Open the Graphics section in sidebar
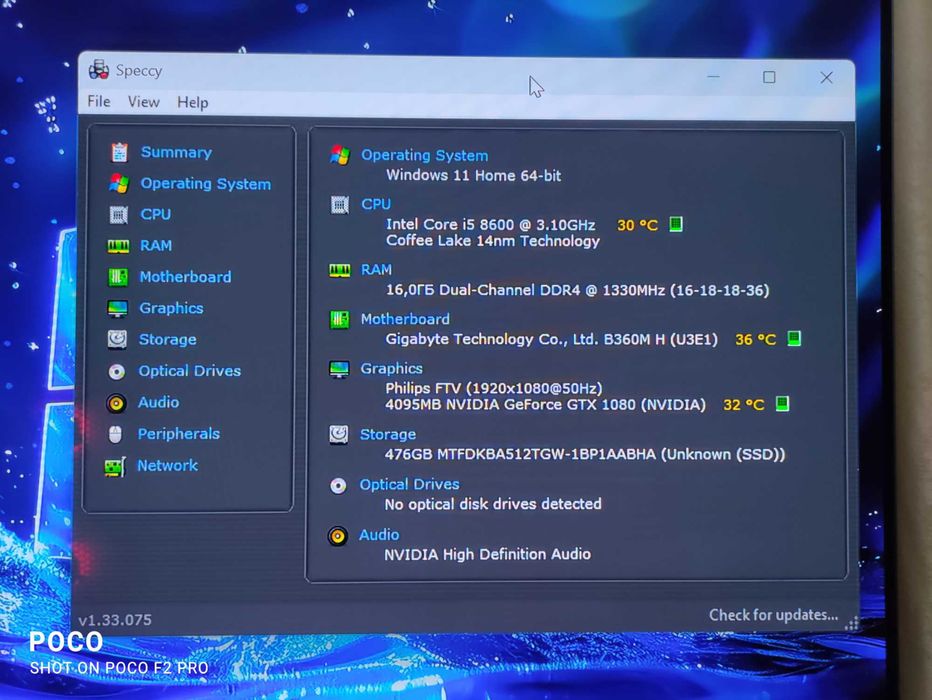The image size is (932, 700). coord(171,308)
